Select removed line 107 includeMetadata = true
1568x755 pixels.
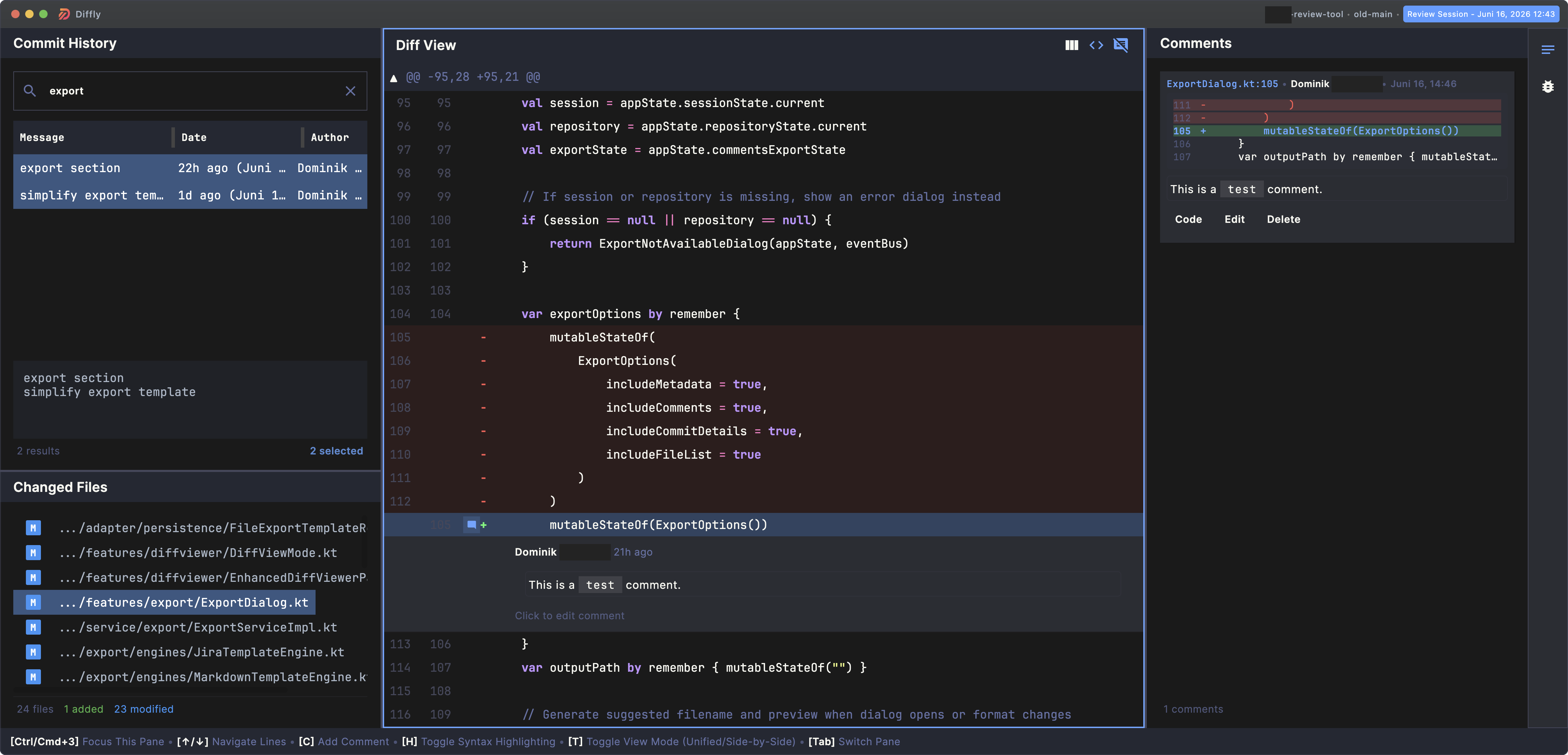763,384
